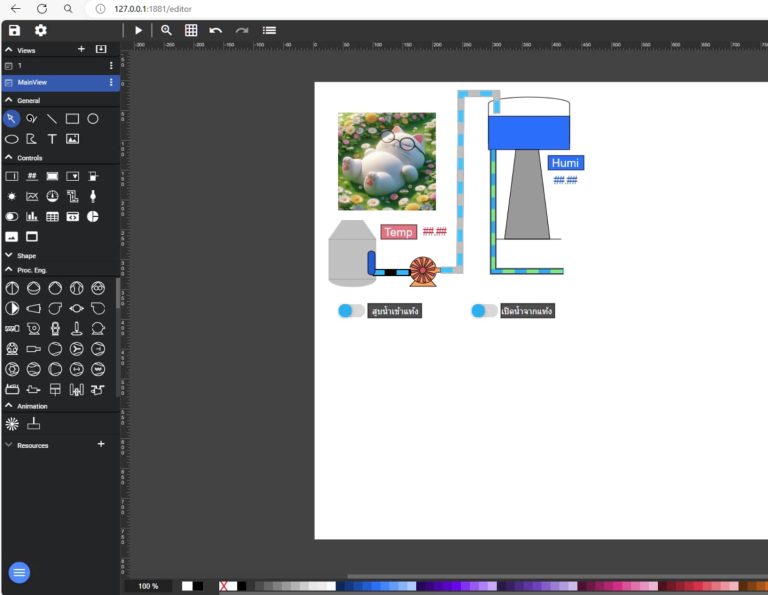
Task: Add a new view with plus icon
Action: click(81, 49)
